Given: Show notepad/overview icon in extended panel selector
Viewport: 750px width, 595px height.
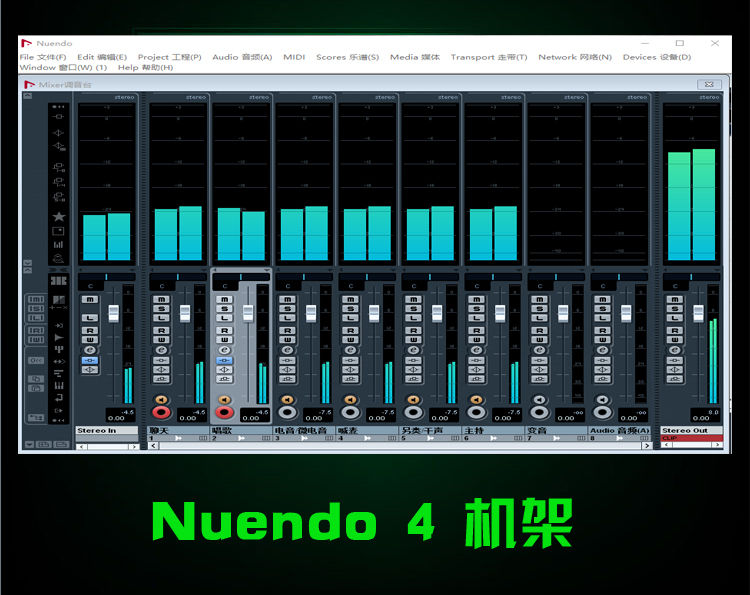Looking at the screenshot, I should [58, 231].
